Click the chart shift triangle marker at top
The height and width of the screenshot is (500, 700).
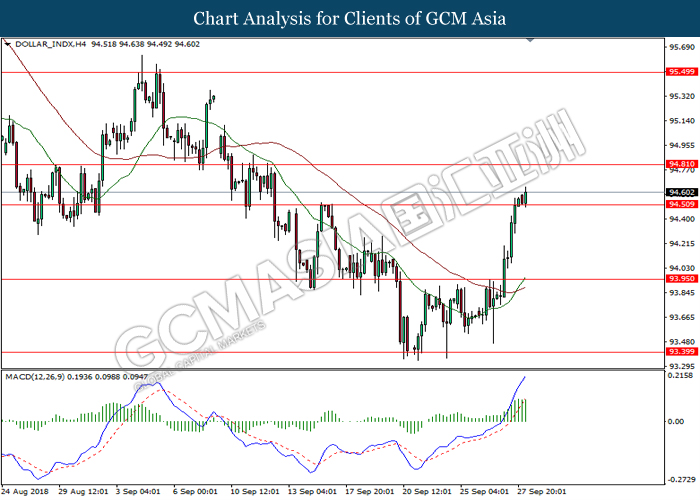[530, 40]
